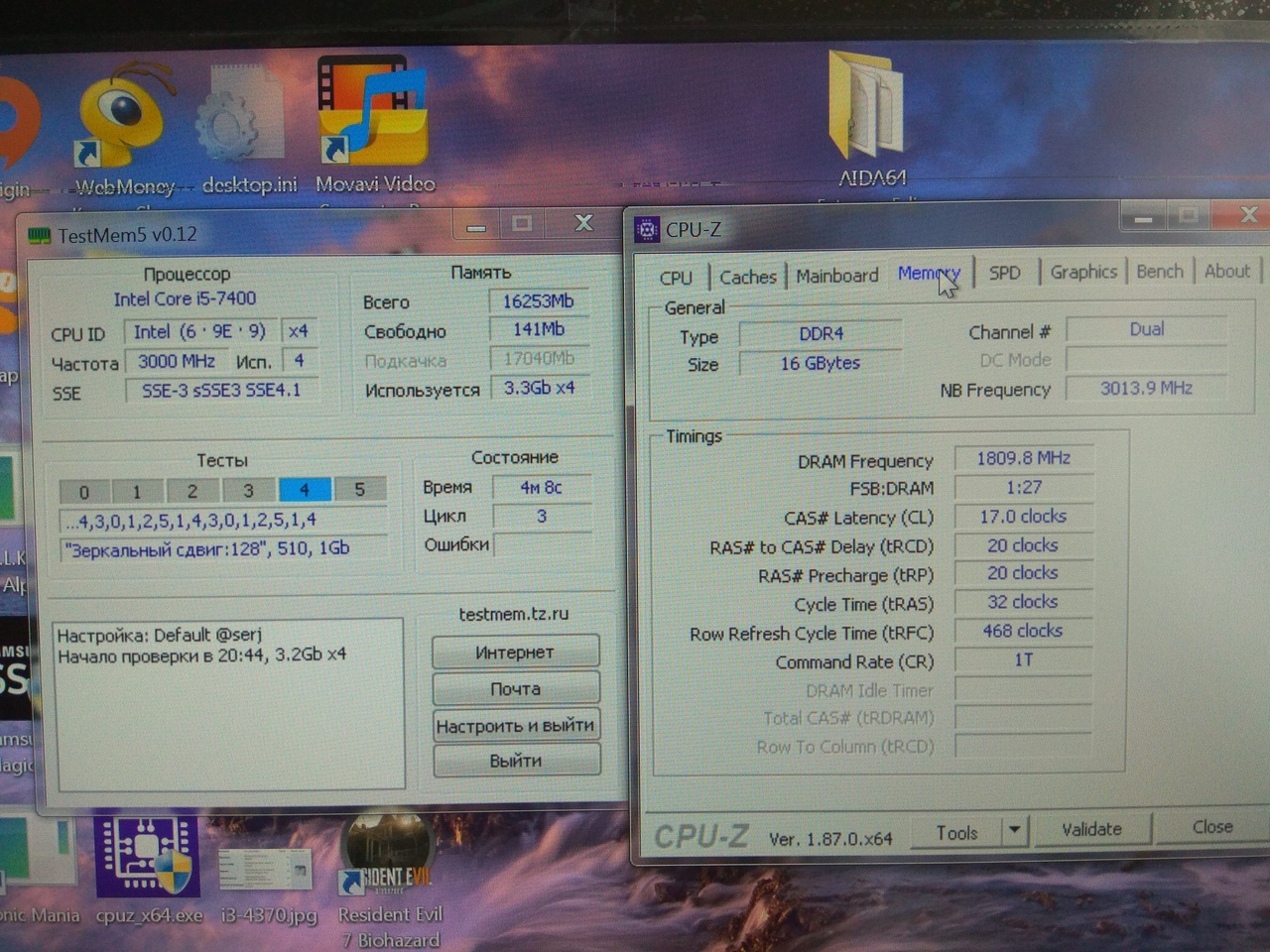
Task: Click the tRP 20 clocks value
Action: point(1023,573)
